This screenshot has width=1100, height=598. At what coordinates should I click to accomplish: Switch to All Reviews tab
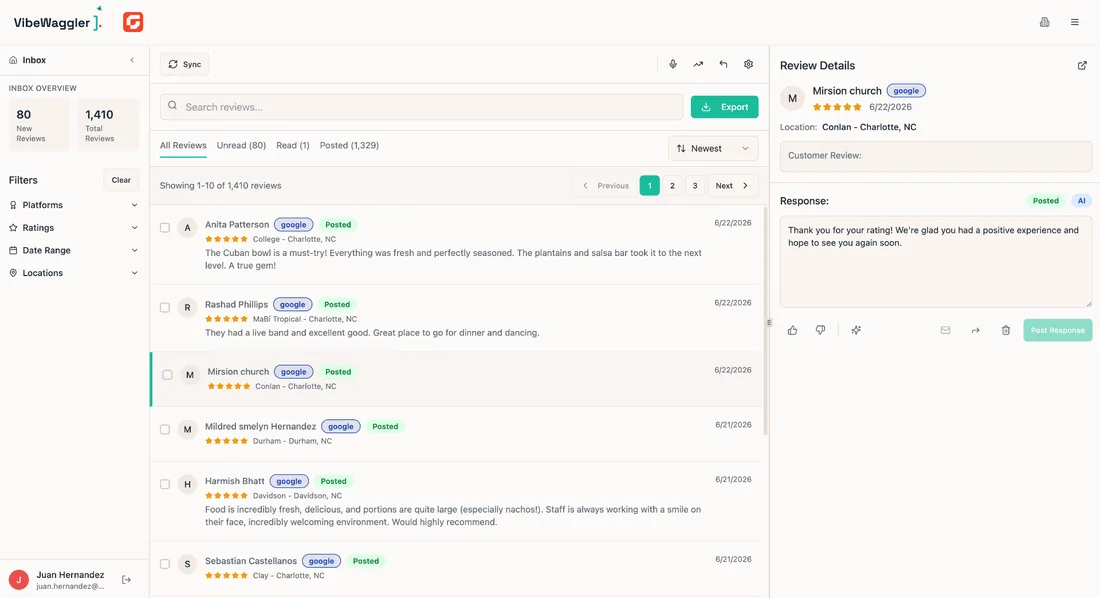click(183, 145)
